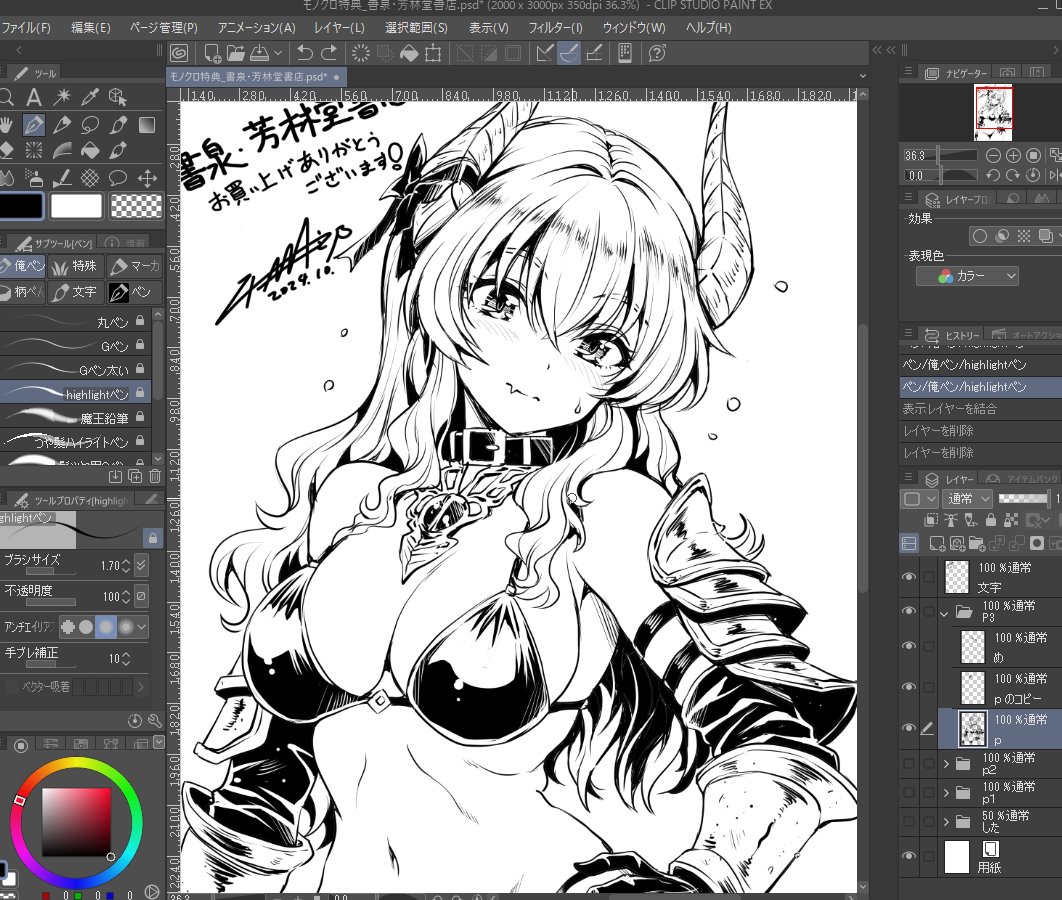Zoom out in Navigator panel
1062x900 pixels.
coord(993,155)
